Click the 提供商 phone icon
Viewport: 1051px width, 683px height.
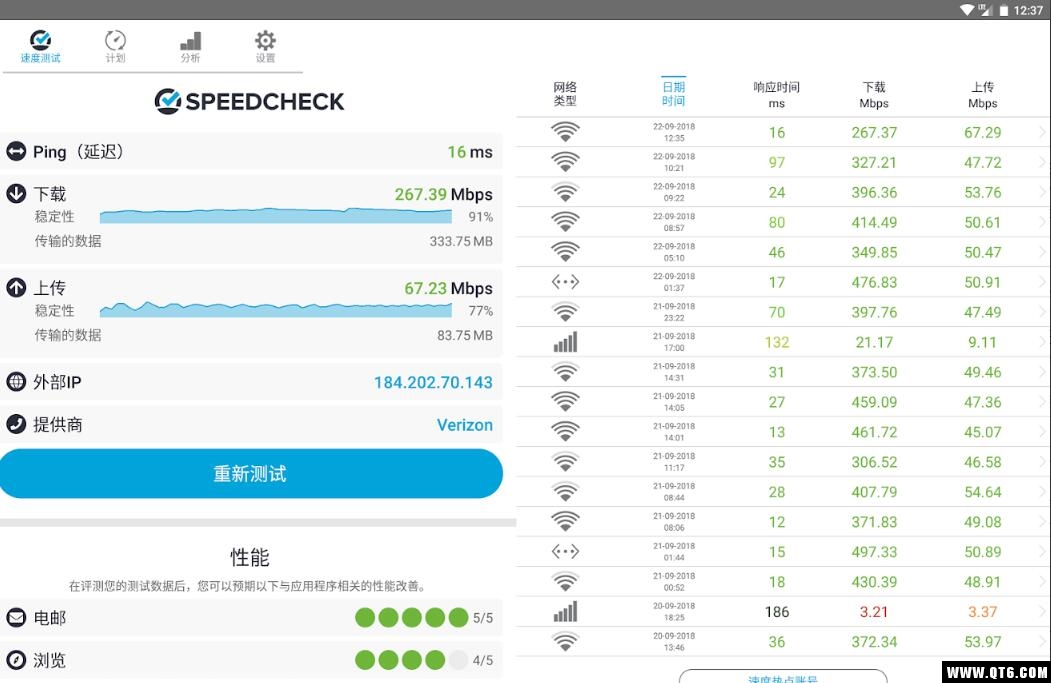16,424
